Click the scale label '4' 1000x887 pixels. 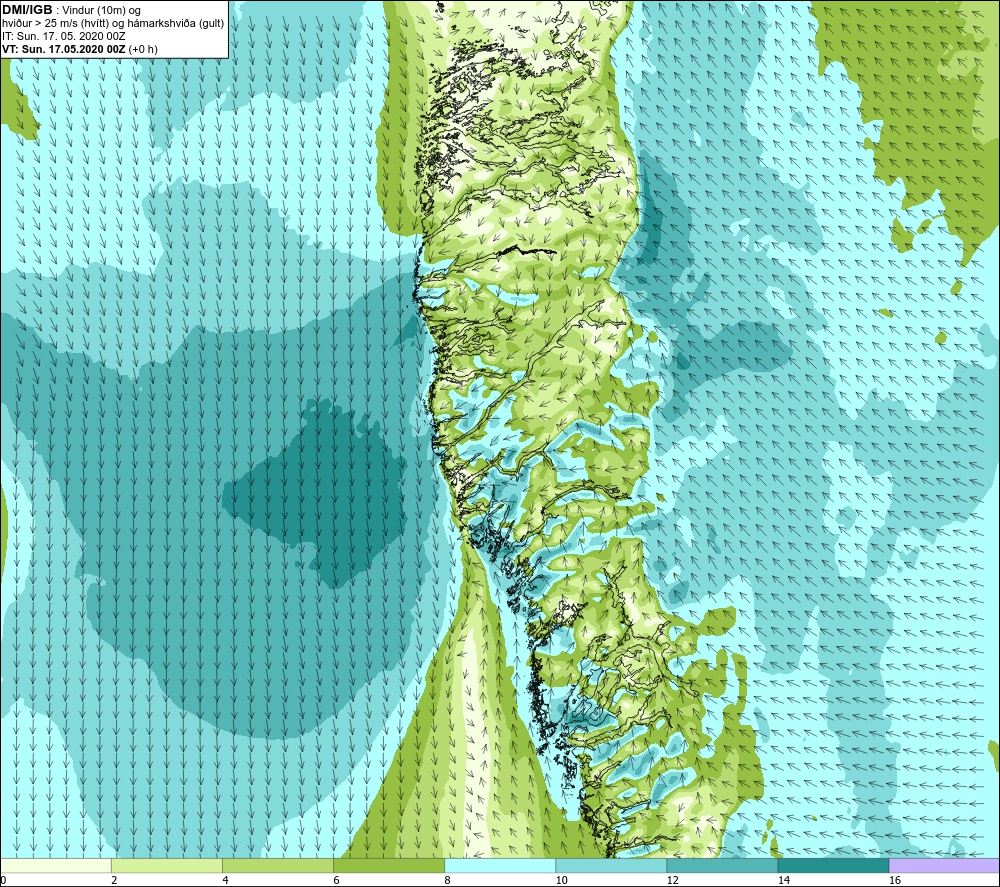pyautogui.click(x=225, y=880)
